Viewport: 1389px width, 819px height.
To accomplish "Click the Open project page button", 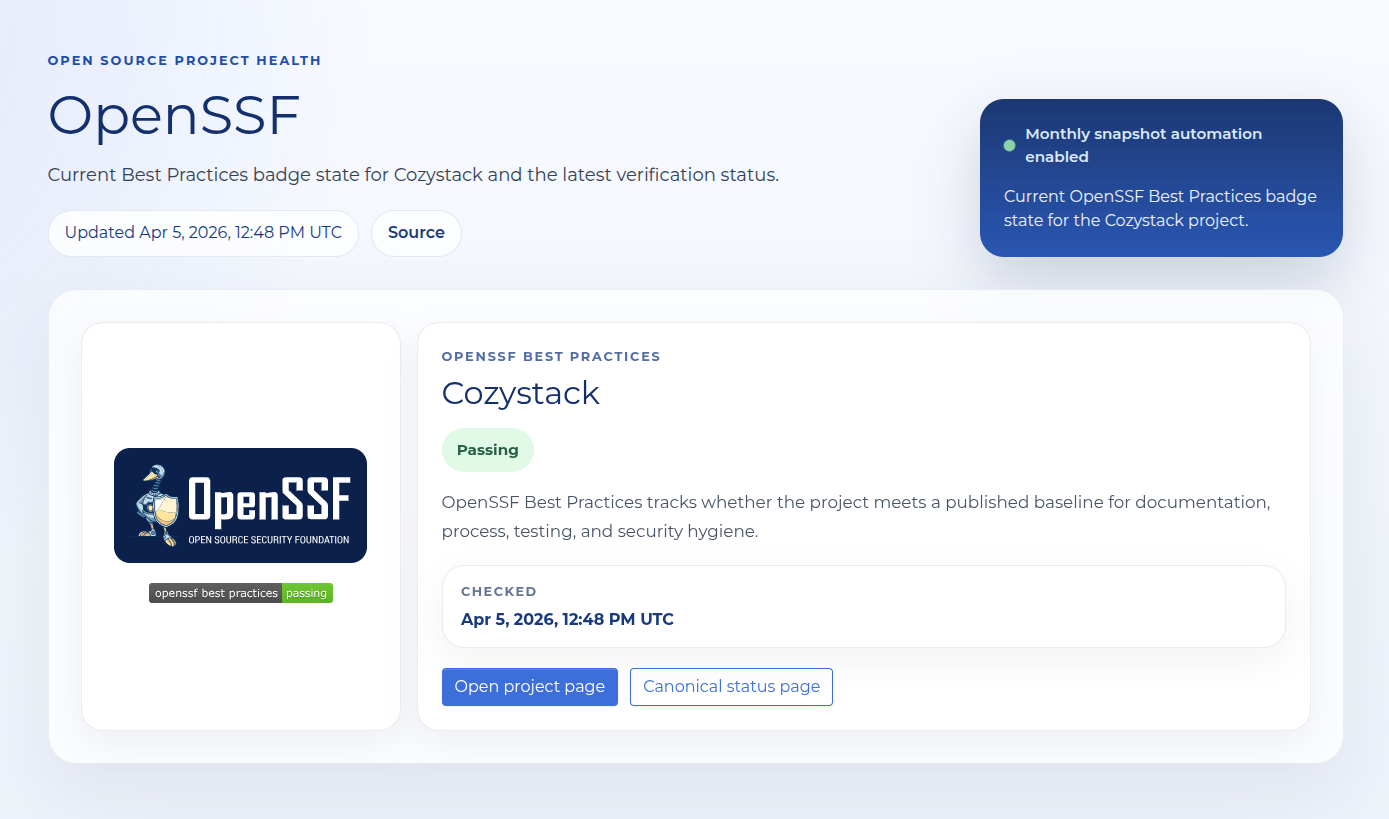I will pyautogui.click(x=529, y=687).
